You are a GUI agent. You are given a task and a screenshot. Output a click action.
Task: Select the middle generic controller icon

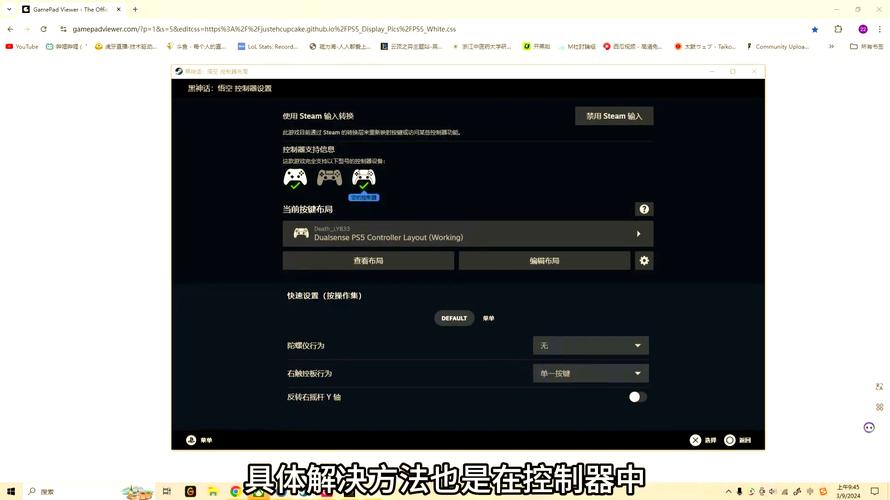[x=329, y=178]
